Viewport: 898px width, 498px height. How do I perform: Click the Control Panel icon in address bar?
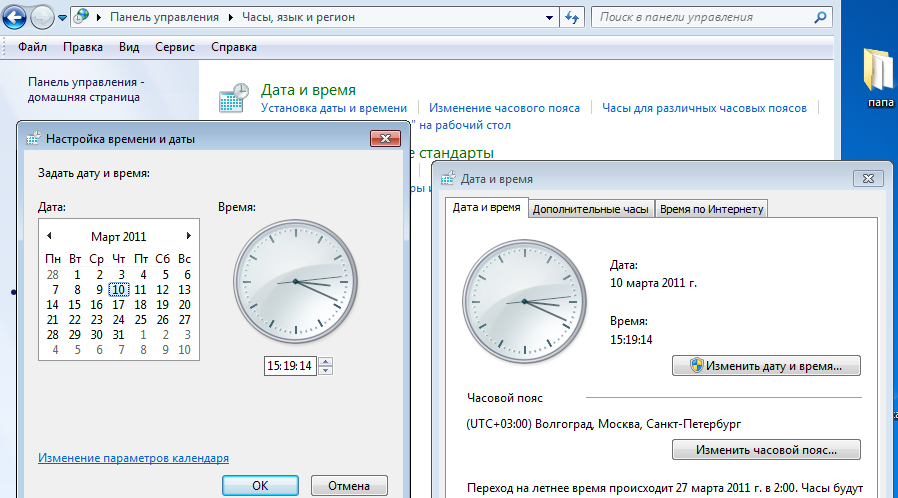point(82,17)
